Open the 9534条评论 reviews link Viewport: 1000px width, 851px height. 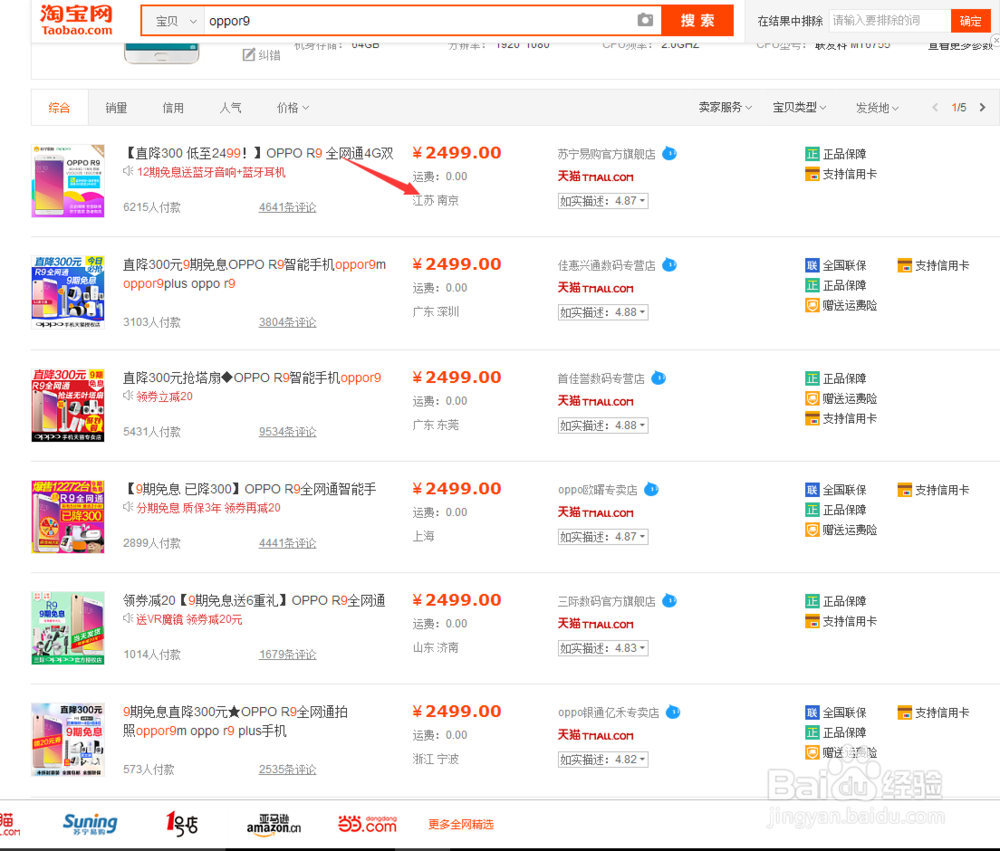tap(287, 432)
